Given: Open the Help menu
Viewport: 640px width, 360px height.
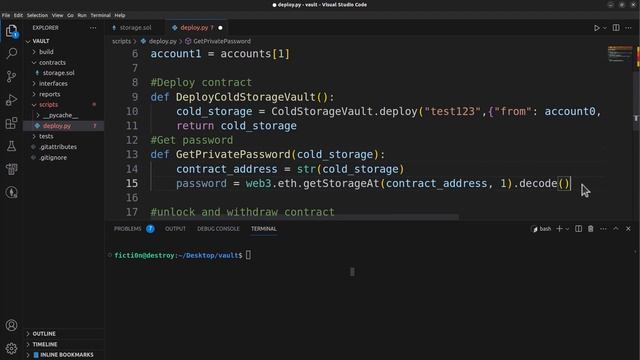Looking at the screenshot, I should pos(120,15).
